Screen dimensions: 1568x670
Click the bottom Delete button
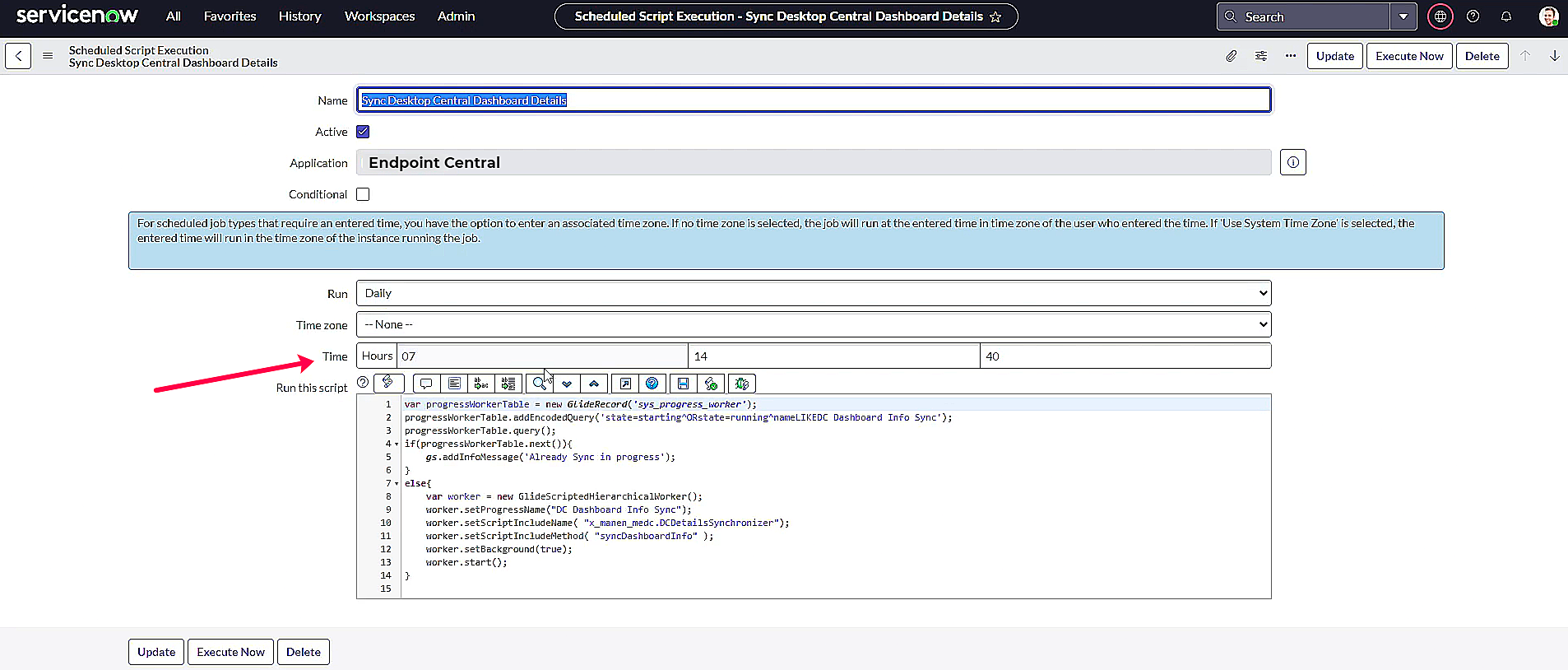pyautogui.click(x=303, y=652)
